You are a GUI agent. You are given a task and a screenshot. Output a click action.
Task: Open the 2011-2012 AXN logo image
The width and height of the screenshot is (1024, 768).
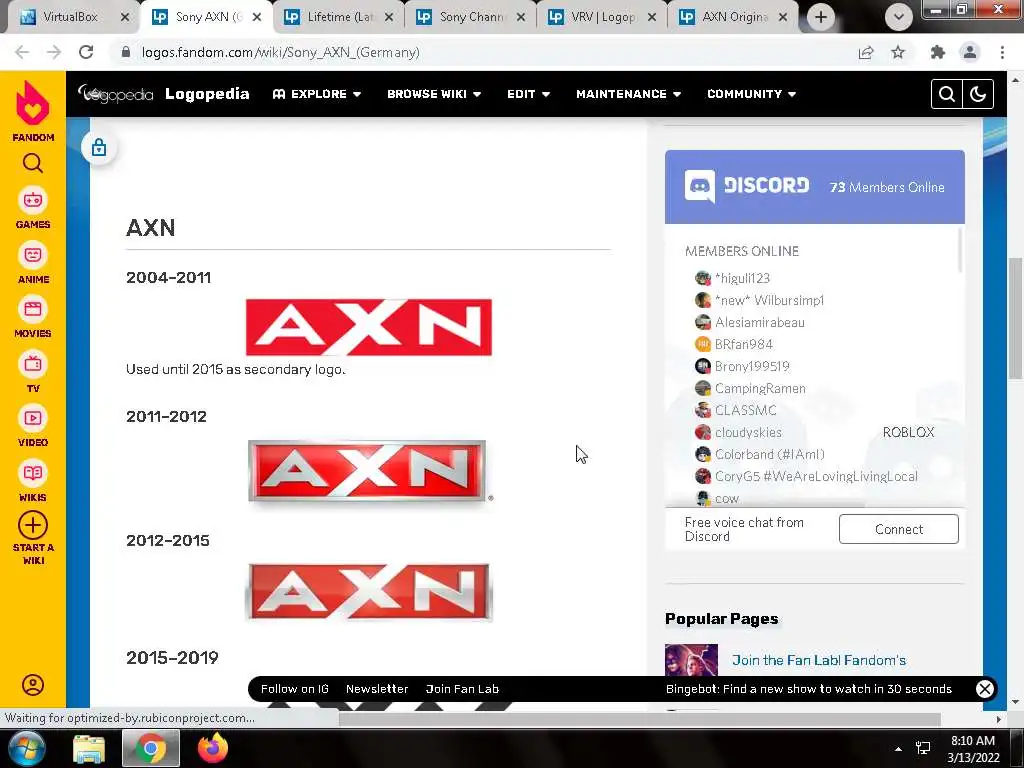[x=370, y=472]
